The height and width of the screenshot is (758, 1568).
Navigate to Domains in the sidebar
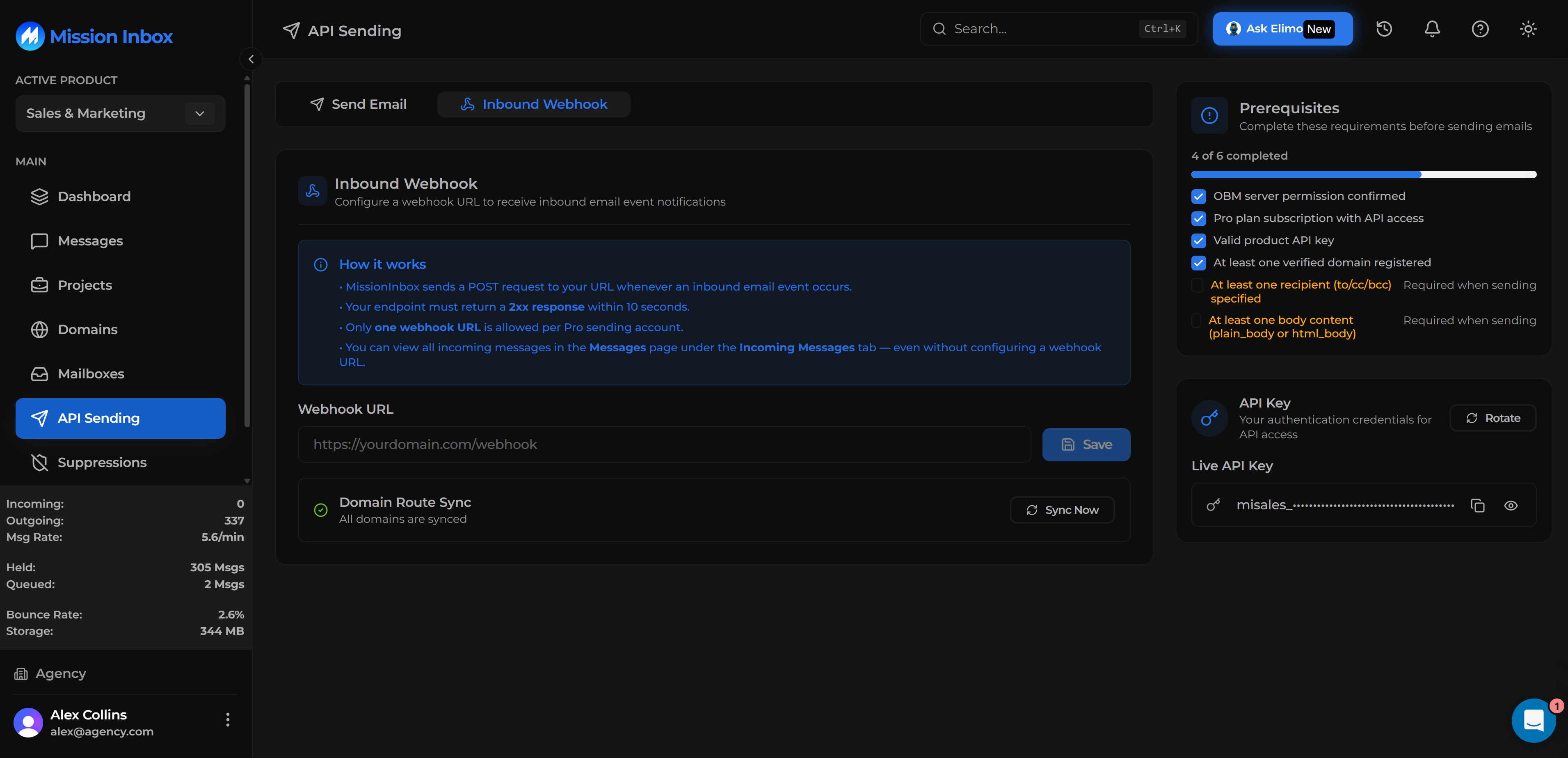[x=121, y=330]
